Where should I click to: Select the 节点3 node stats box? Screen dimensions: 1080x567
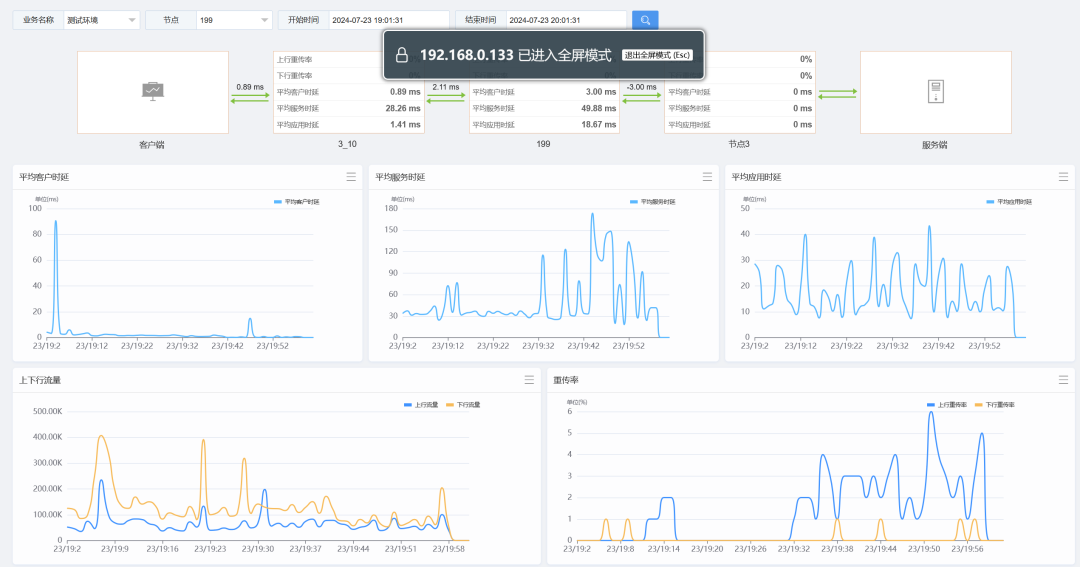click(x=740, y=92)
